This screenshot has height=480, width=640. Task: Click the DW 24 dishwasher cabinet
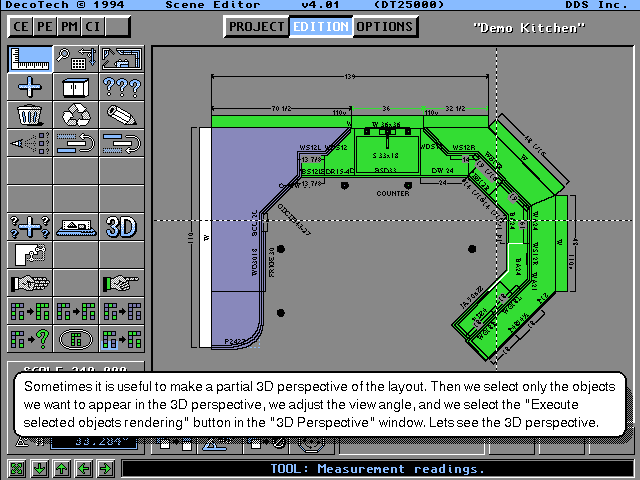tap(442, 170)
